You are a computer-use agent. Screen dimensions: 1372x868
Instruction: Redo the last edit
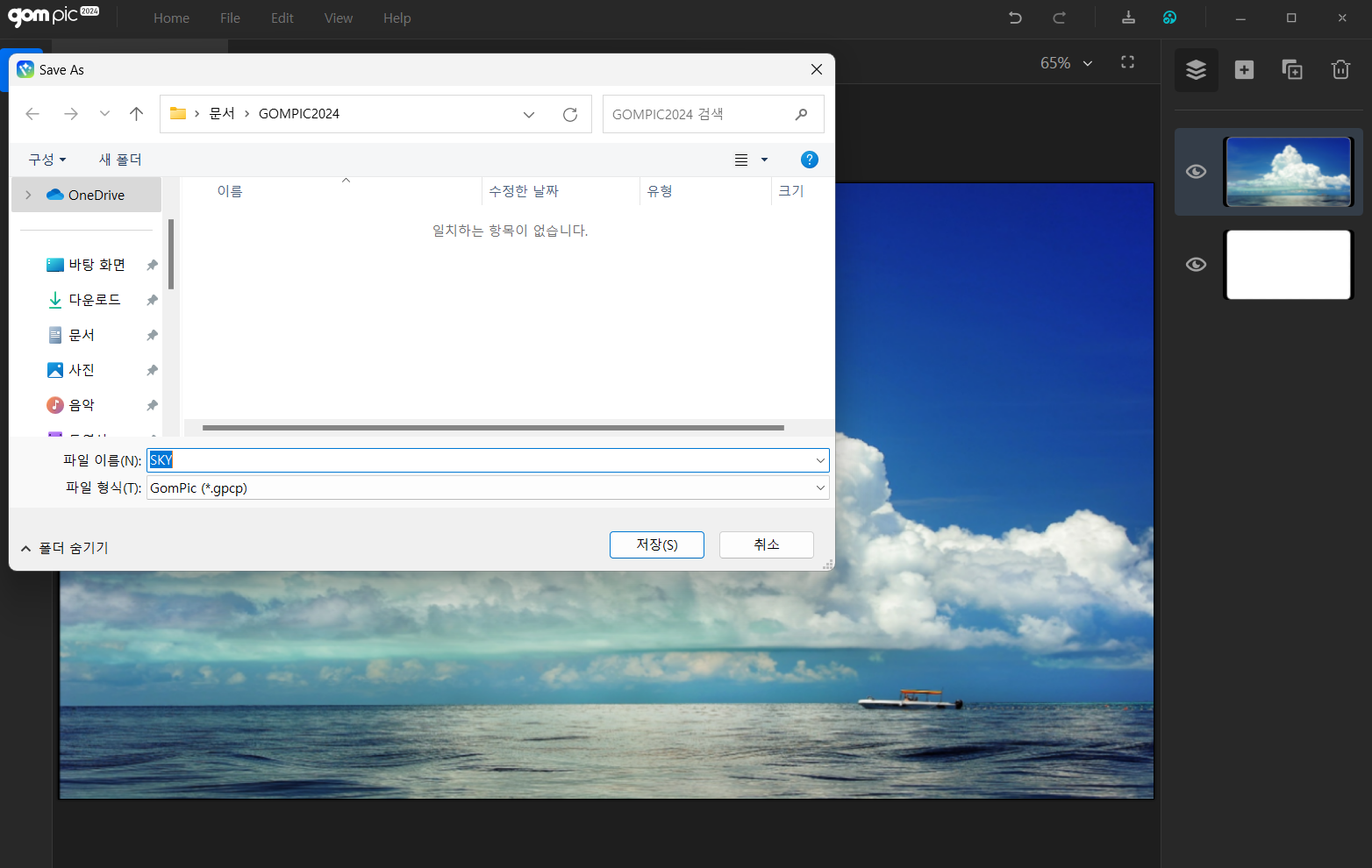(x=1059, y=18)
